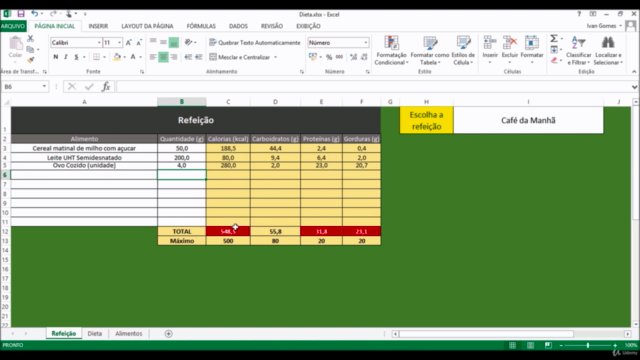Open the Alimentos sheet tab
The height and width of the screenshot is (360, 640).
click(x=129, y=333)
